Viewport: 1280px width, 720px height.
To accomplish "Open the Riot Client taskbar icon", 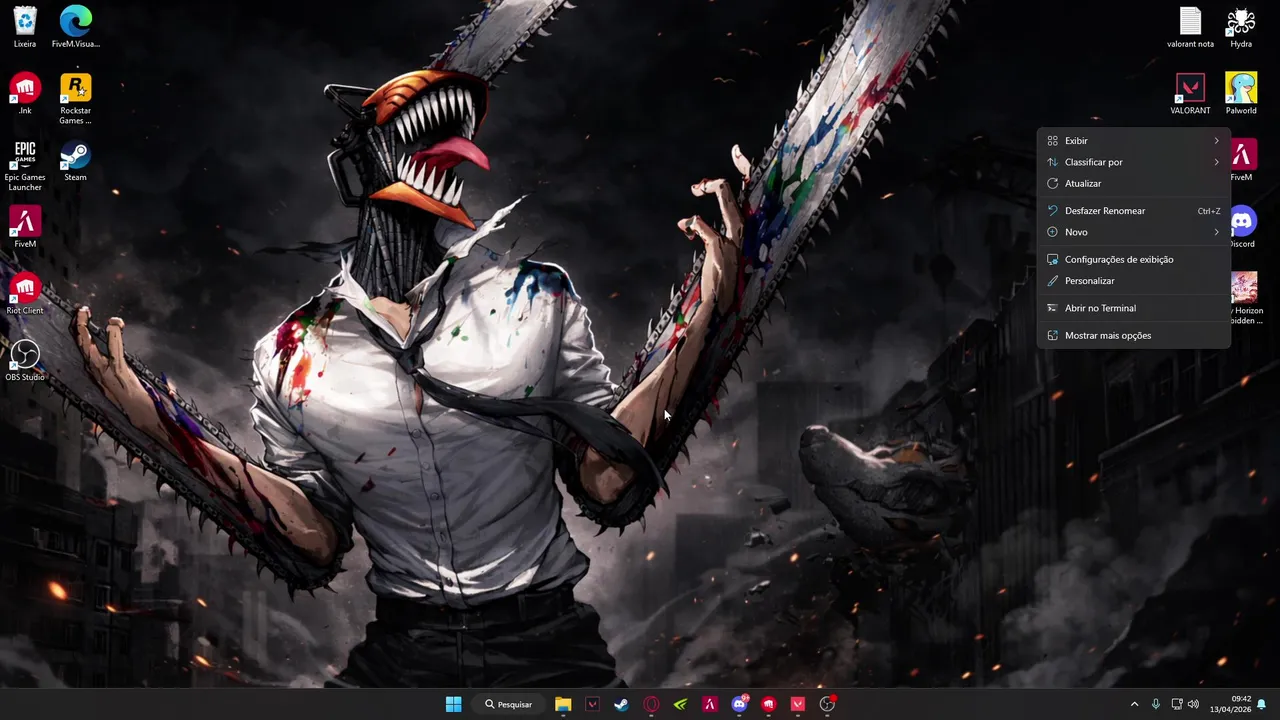I will 768,704.
